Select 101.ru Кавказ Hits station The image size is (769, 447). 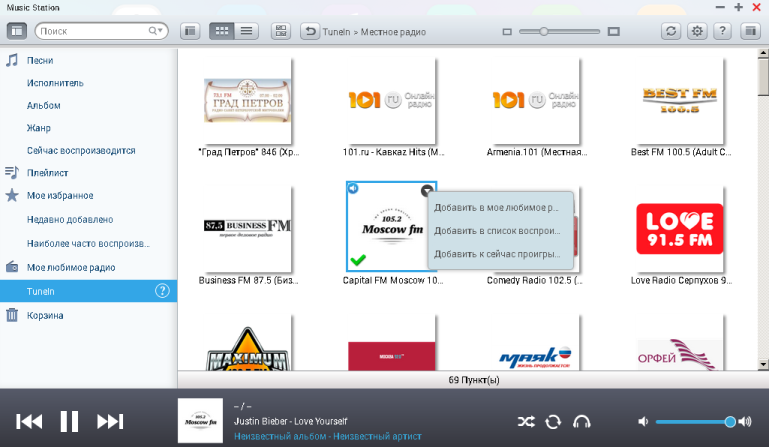391,101
